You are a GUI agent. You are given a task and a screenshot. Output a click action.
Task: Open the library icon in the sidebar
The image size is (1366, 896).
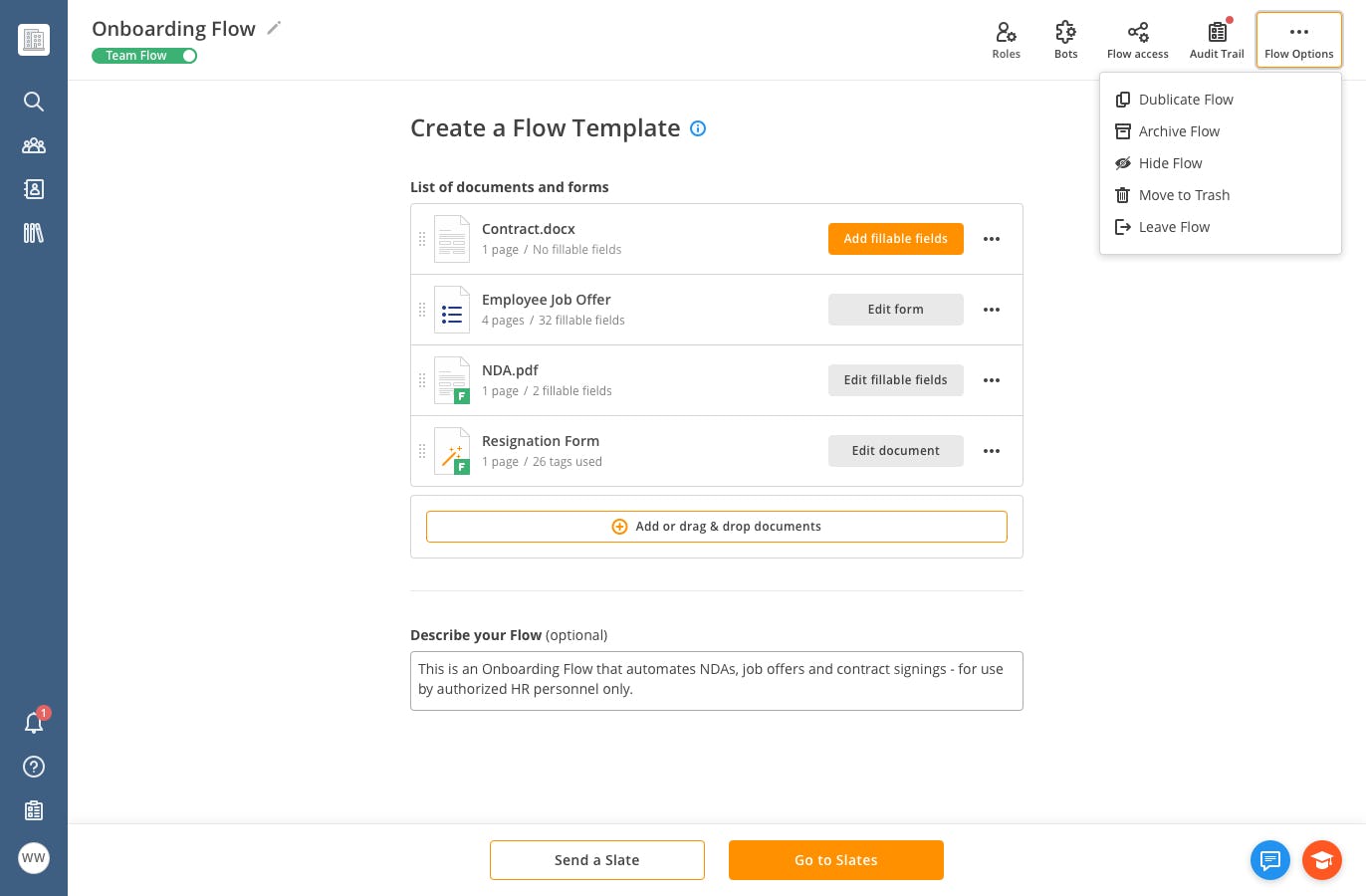pyautogui.click(x=34, y=233)
